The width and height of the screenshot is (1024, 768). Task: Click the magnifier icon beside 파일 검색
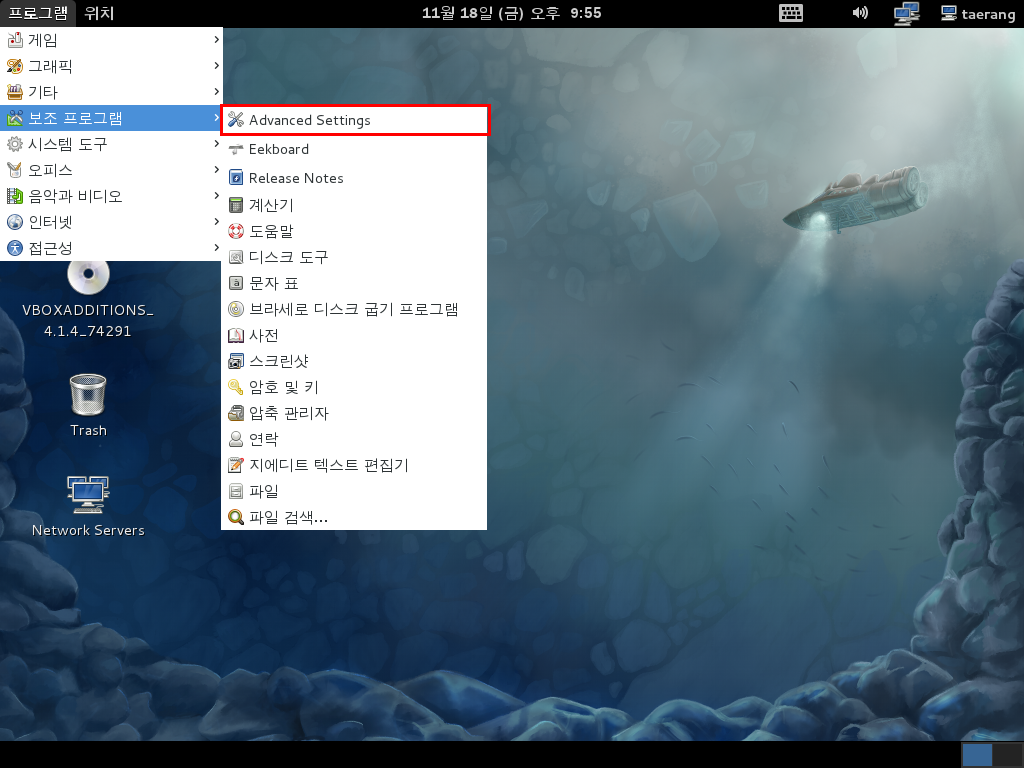click(236, 517)
